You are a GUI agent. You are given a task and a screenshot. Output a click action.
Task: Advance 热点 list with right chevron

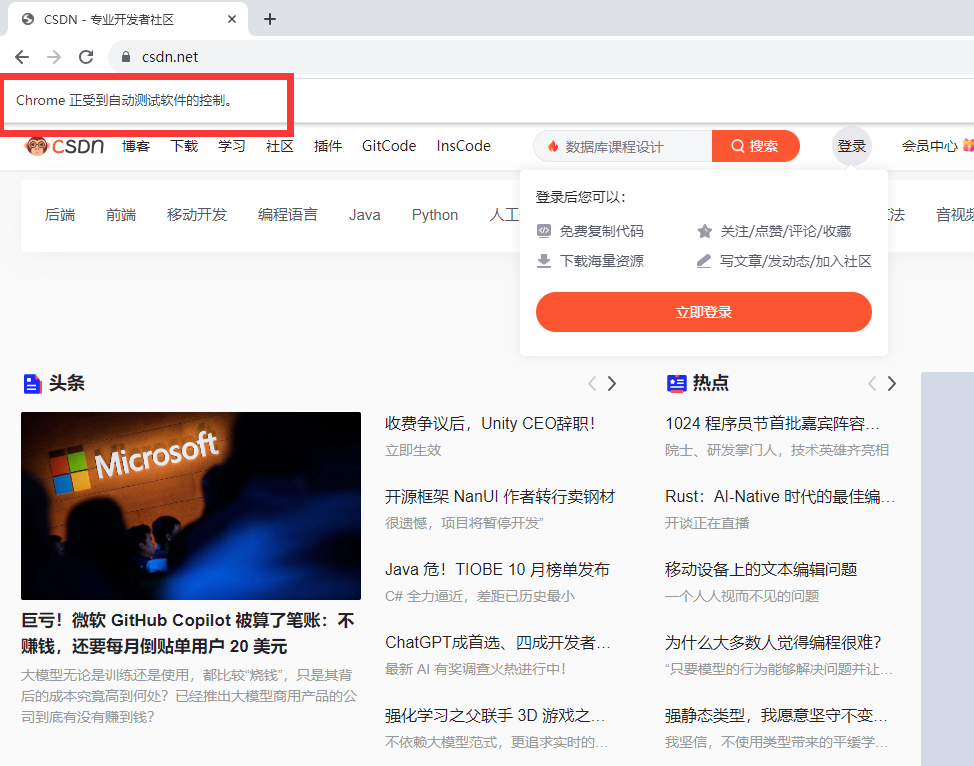[x=892, y=383]
